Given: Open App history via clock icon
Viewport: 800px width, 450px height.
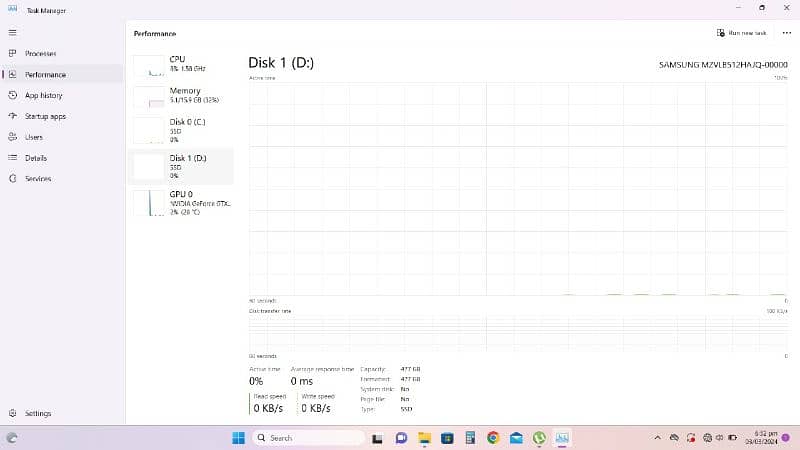Looking at the screenshot, I should point(13,95).
